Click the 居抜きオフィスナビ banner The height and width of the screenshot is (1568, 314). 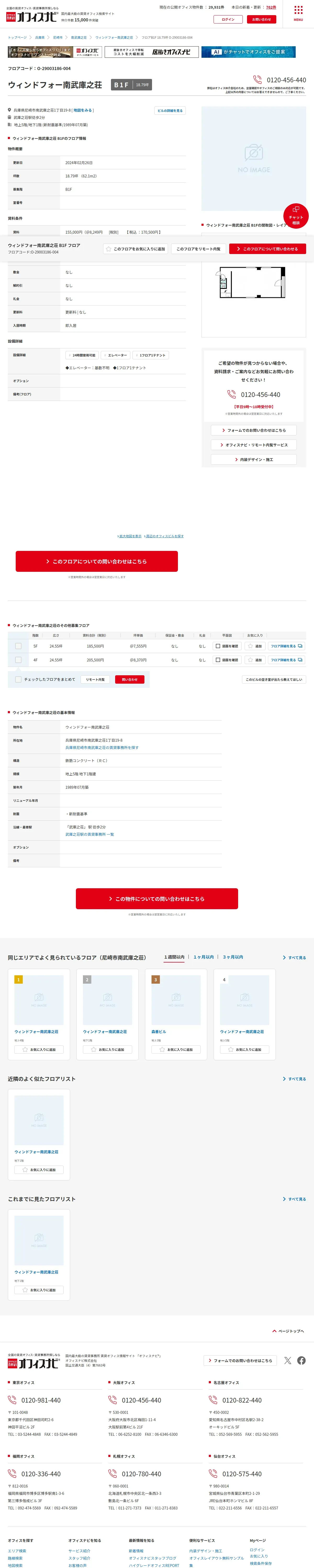(x=152, y=52)
